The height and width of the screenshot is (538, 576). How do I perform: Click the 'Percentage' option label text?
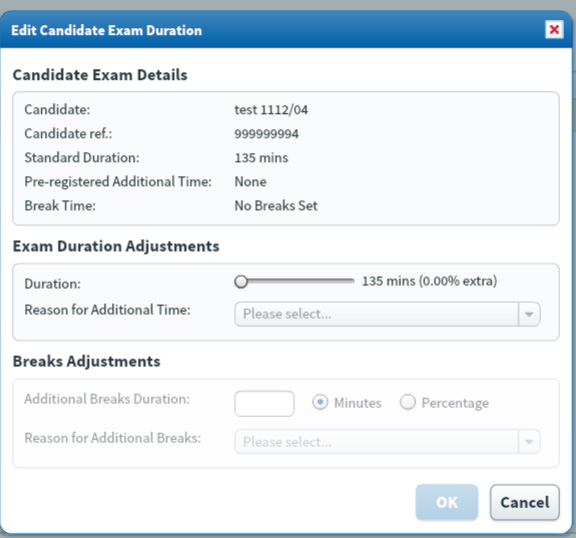(455, 403)
